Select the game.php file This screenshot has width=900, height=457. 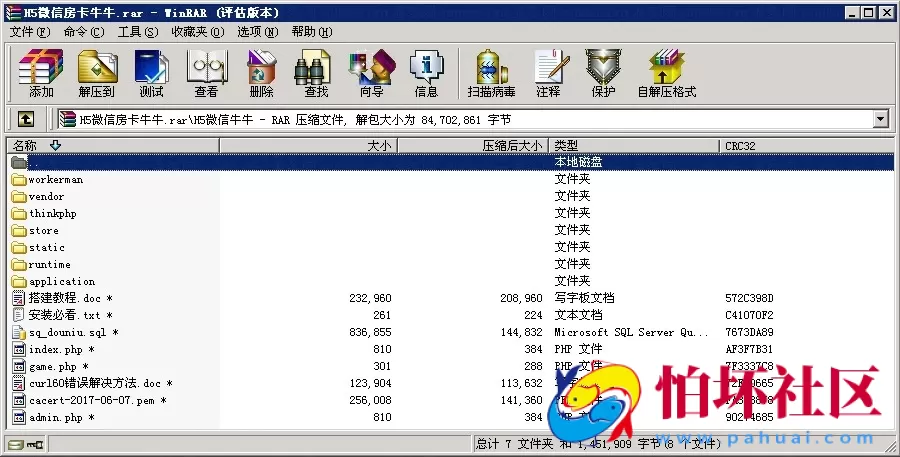pos(53,366)
